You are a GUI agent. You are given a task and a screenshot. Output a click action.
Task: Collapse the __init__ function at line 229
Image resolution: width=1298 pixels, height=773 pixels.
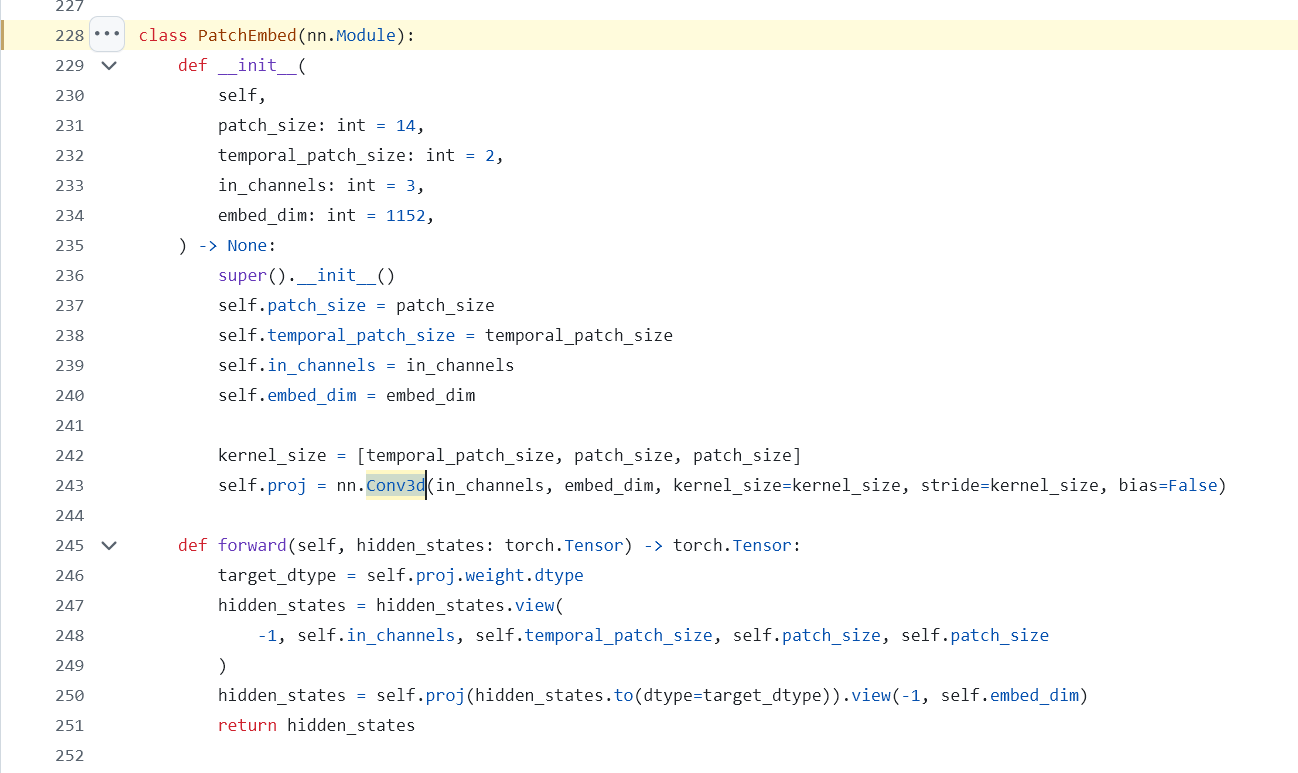(x=109, y=65)
